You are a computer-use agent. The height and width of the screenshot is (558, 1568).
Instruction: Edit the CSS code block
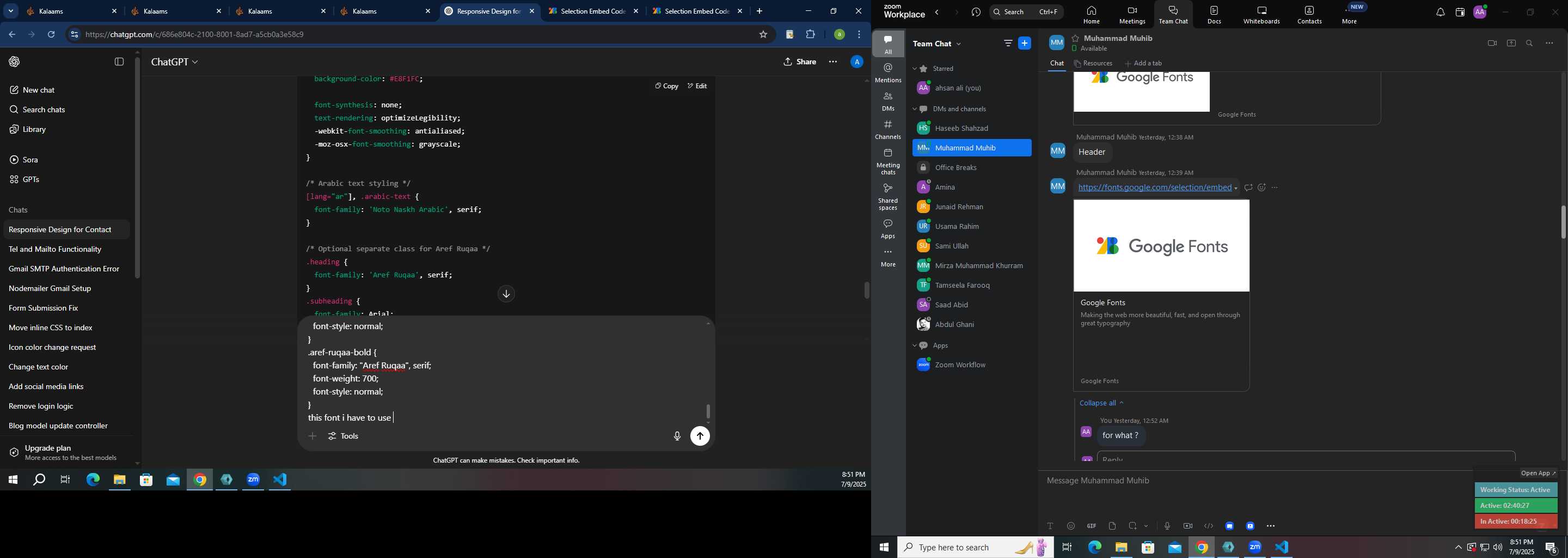tap(697, 86)
